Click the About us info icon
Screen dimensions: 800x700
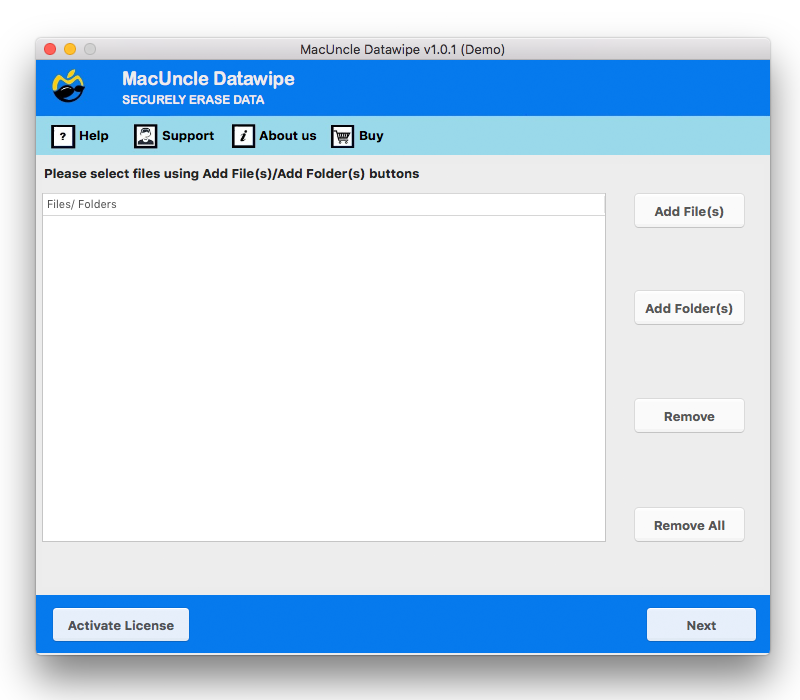click(243, 136)
